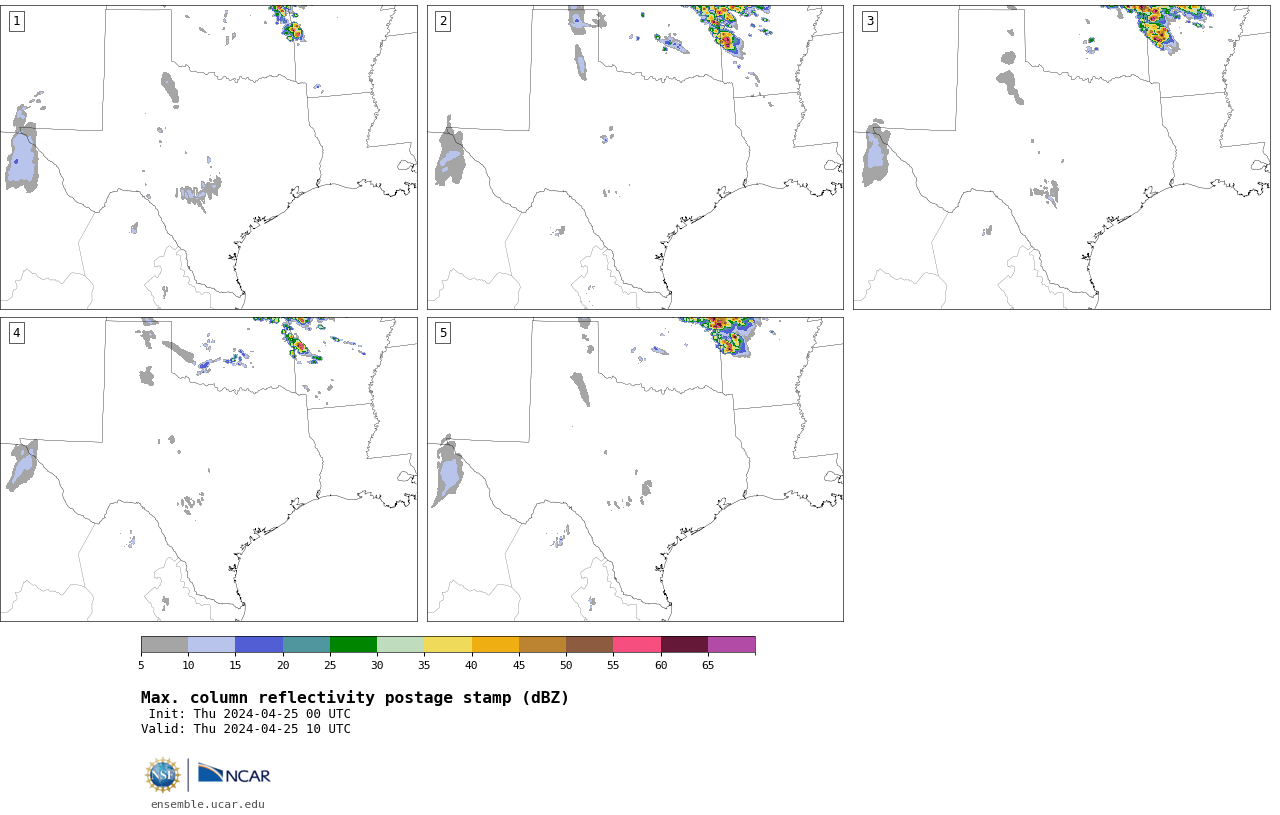Click the member number 4 label box
This screenshot has height=815, width=1280.
16,333
